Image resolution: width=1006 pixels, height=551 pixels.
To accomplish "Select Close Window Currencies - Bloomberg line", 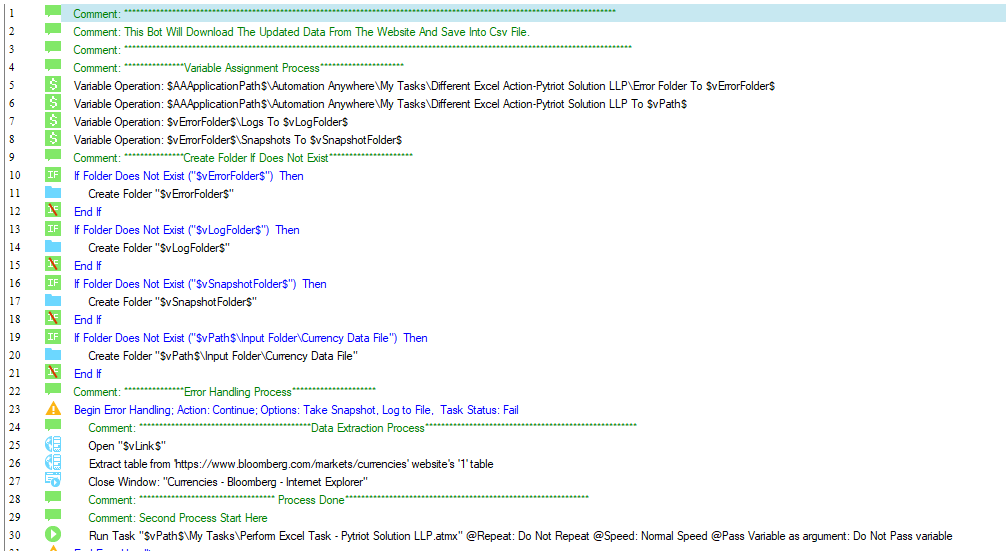I will tap(228, 482).
